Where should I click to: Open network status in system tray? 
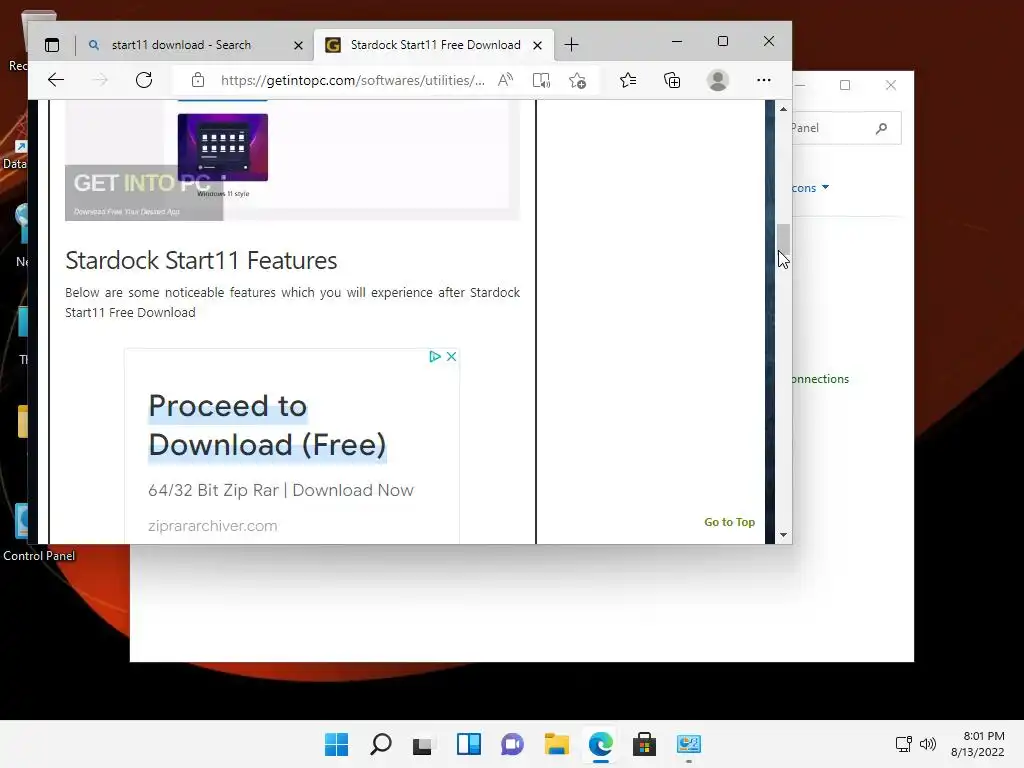[904, 744]
